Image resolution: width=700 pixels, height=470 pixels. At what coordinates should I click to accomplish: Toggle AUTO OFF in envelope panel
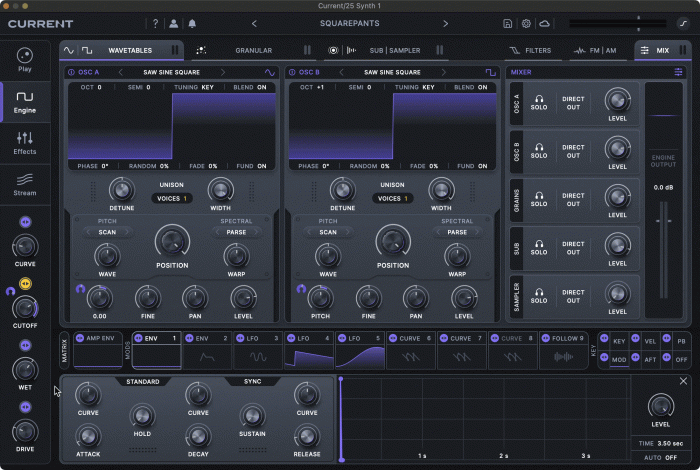660,458
